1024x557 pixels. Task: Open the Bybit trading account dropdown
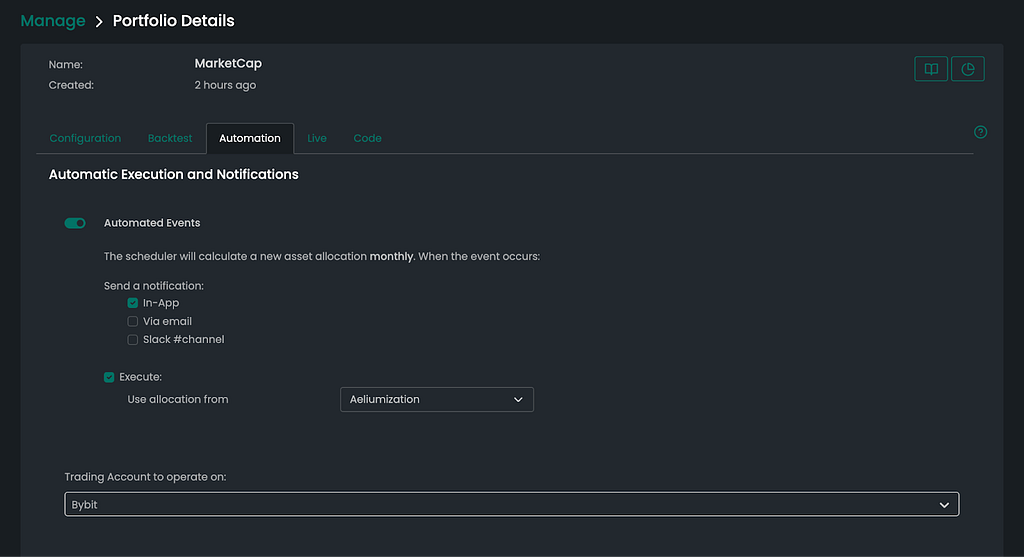click(x=511, y=504)
